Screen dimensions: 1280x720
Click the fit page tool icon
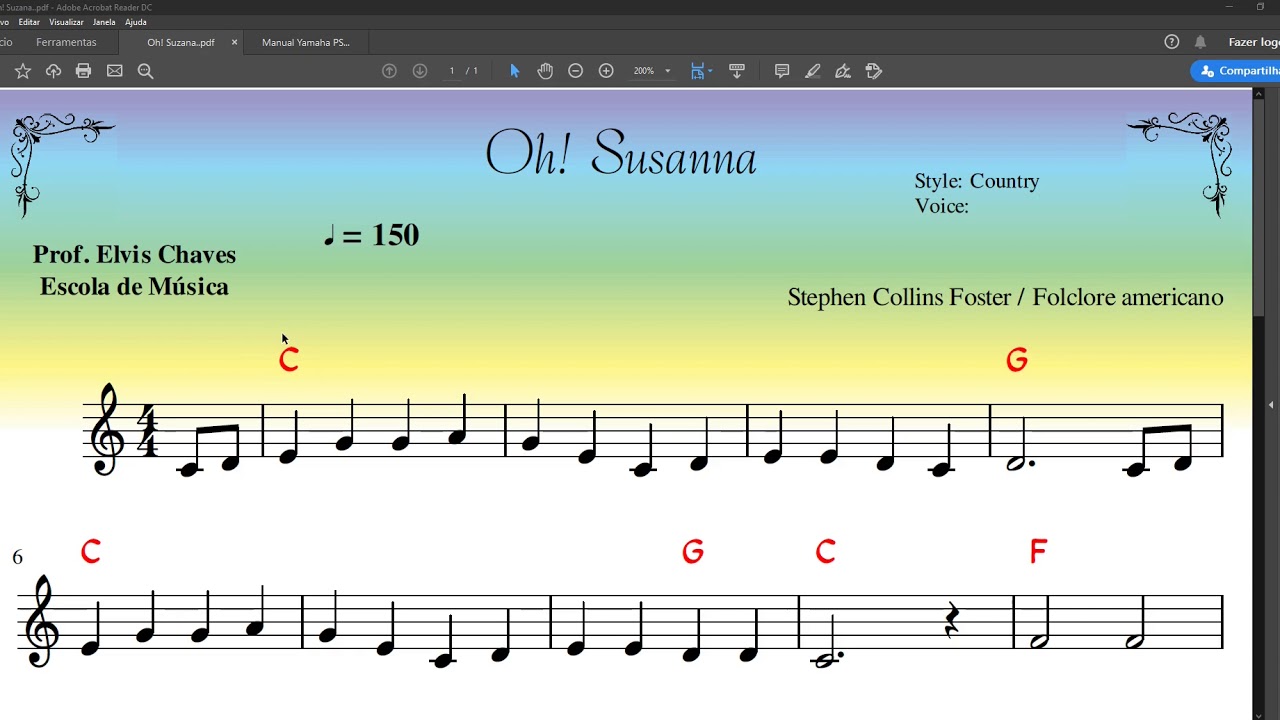697,71
